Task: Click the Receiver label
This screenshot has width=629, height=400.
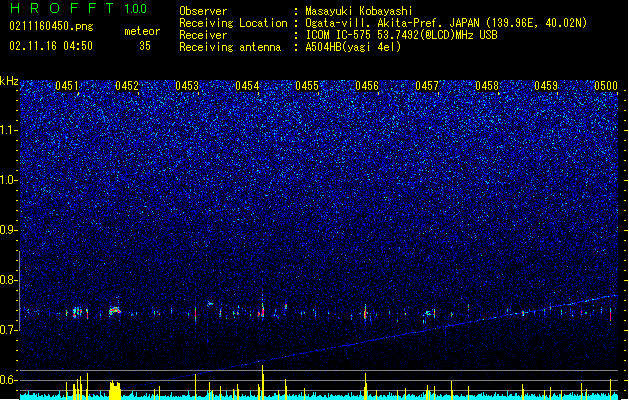Action: pyautogui.click(x=203, y=35)
